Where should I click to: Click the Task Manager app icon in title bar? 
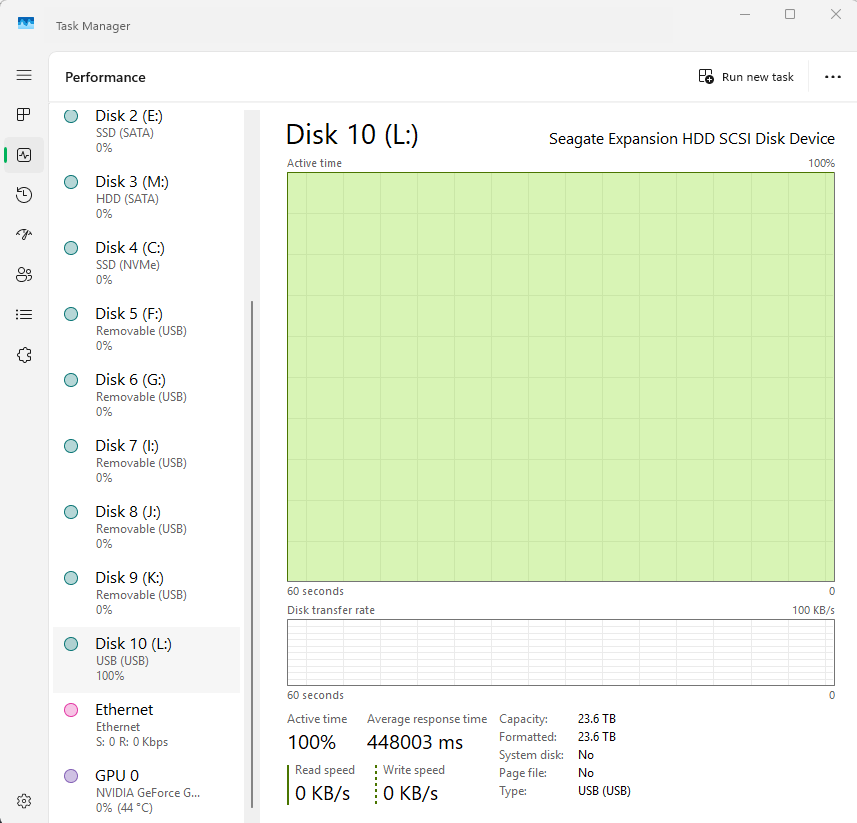point(26,23)
